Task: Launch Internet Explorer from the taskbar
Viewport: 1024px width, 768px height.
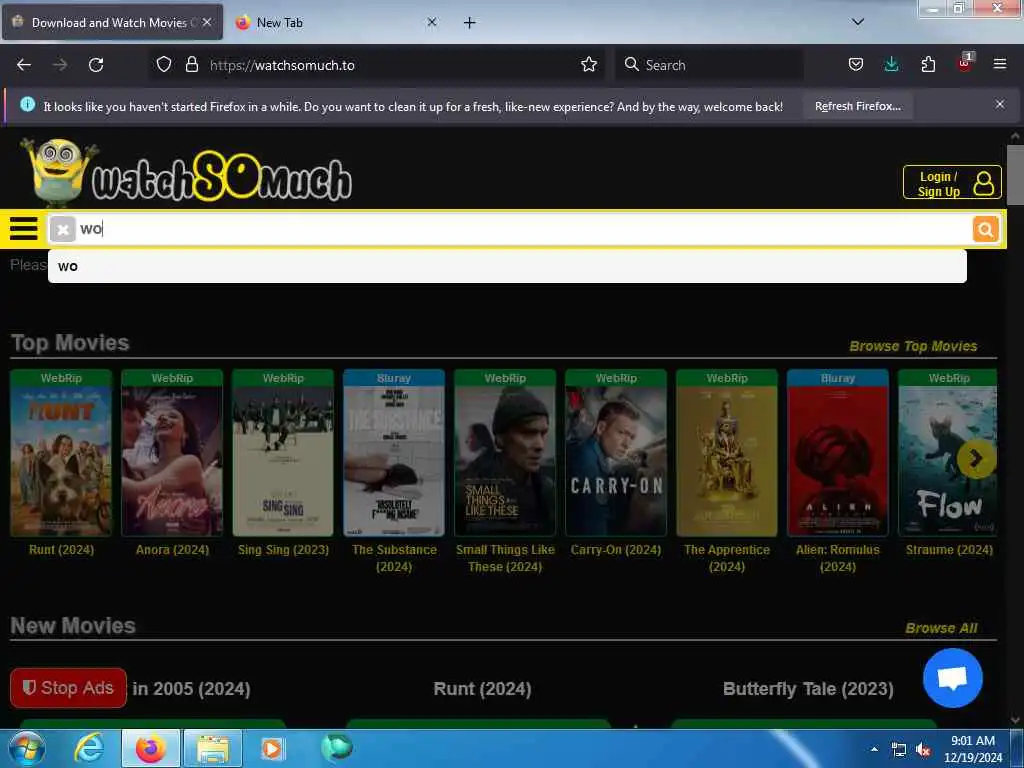Action: coord(89,748)
